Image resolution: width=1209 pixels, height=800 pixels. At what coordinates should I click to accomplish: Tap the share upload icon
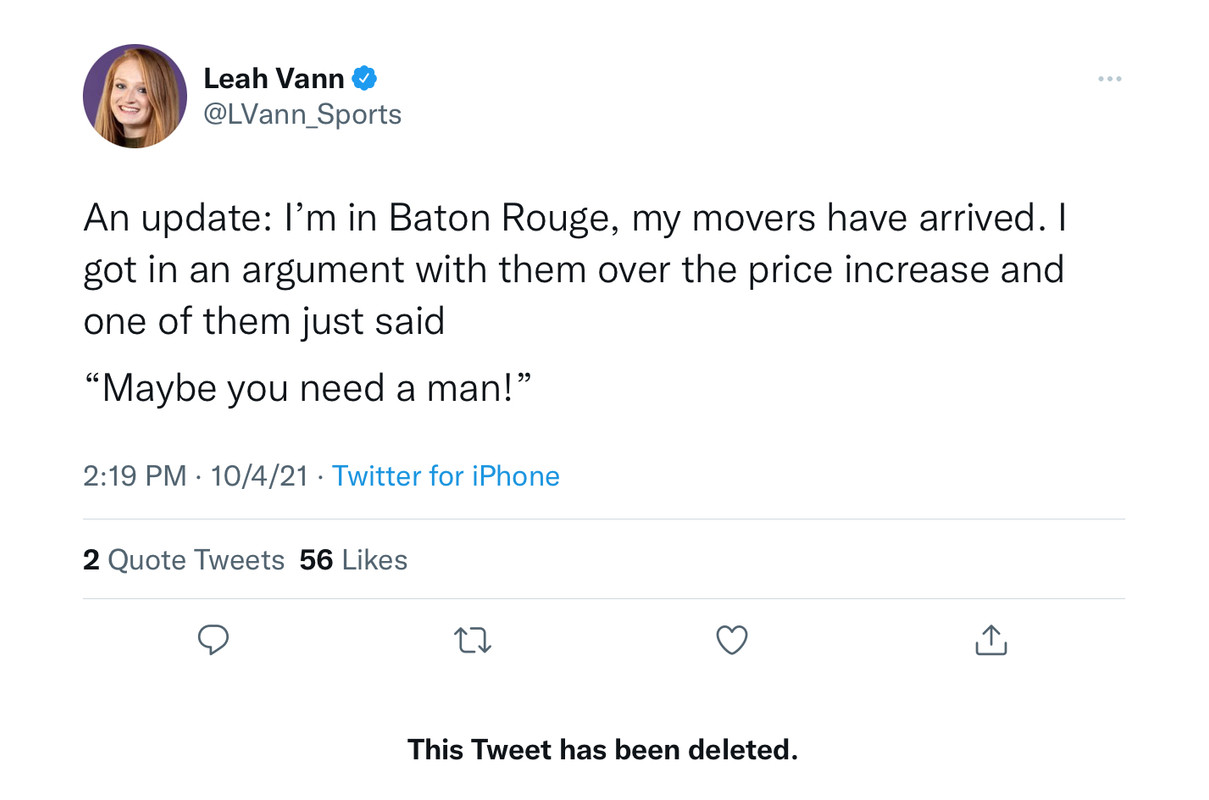991,640
